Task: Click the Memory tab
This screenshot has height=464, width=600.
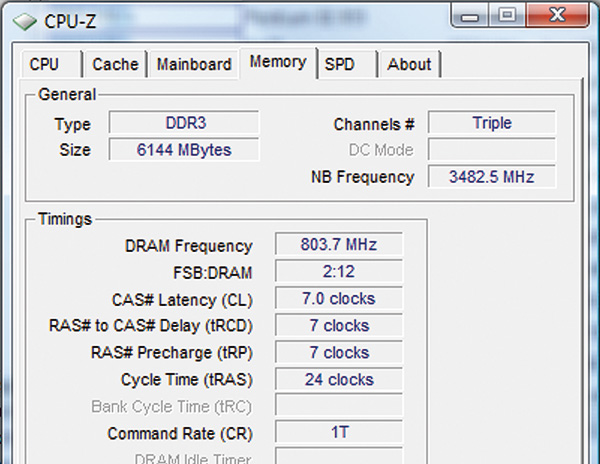Action: pyautogui.click(x=278, y=62)
